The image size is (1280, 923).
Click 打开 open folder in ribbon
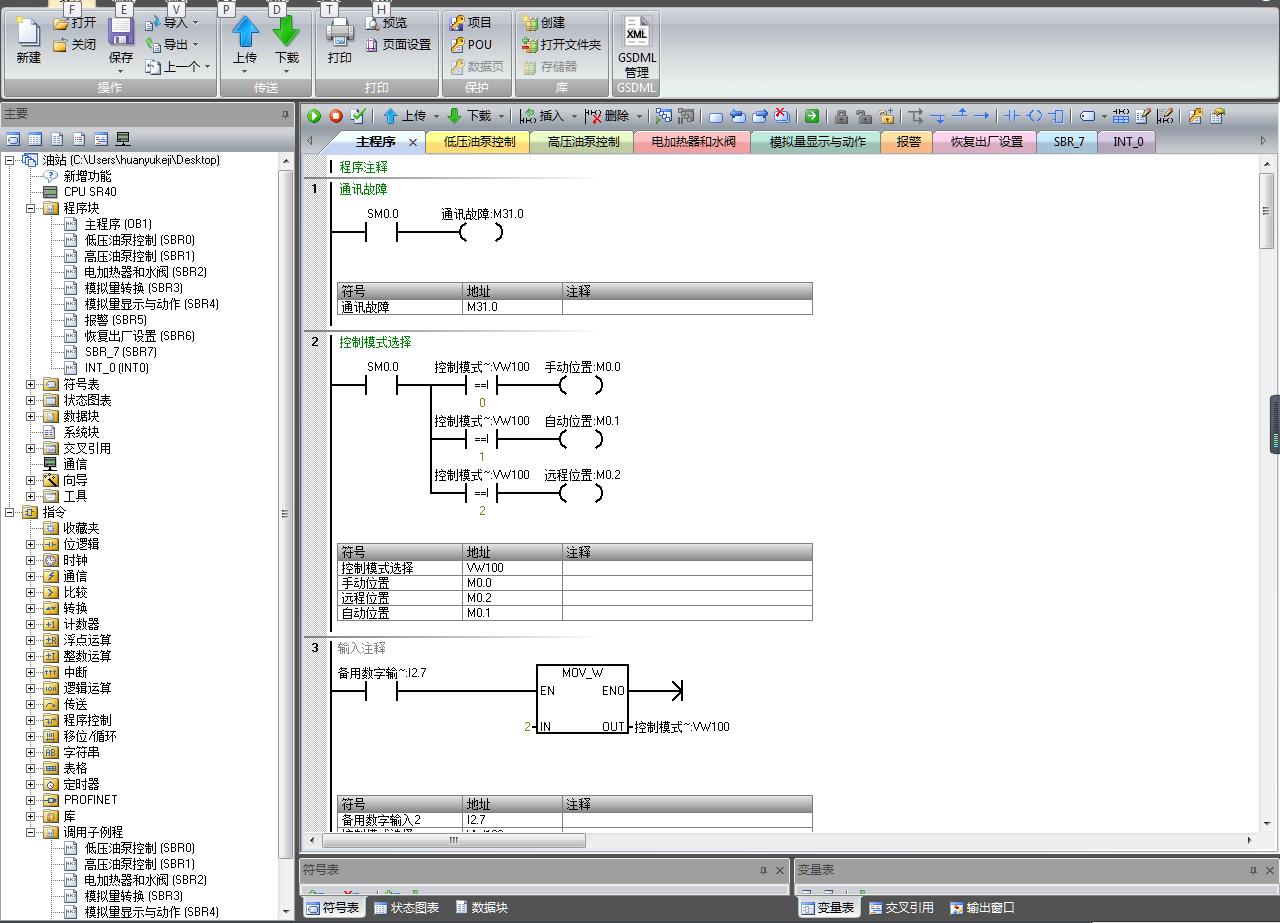click(75, 22)
